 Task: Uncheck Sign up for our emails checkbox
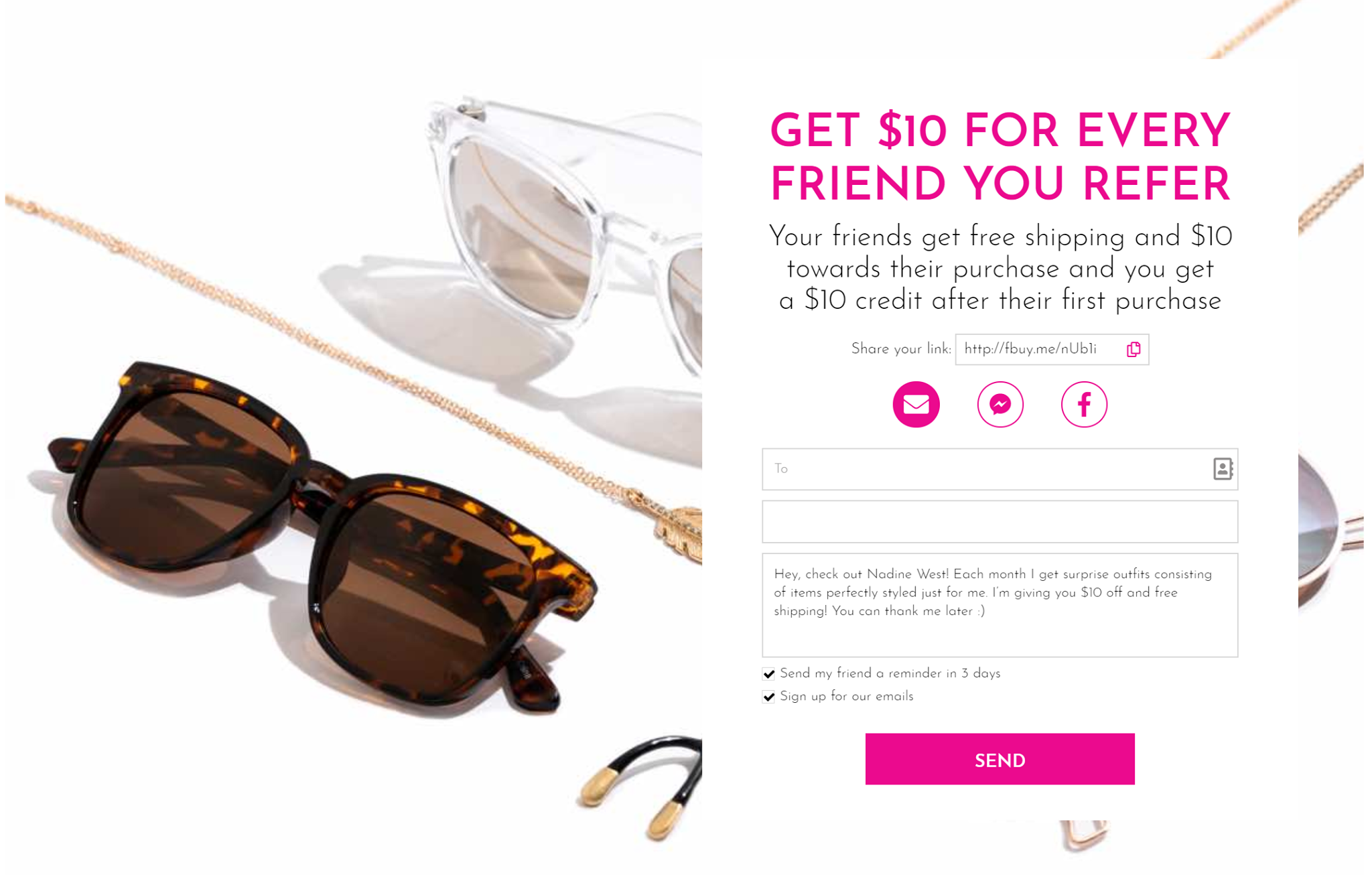(x=768, y=696)
